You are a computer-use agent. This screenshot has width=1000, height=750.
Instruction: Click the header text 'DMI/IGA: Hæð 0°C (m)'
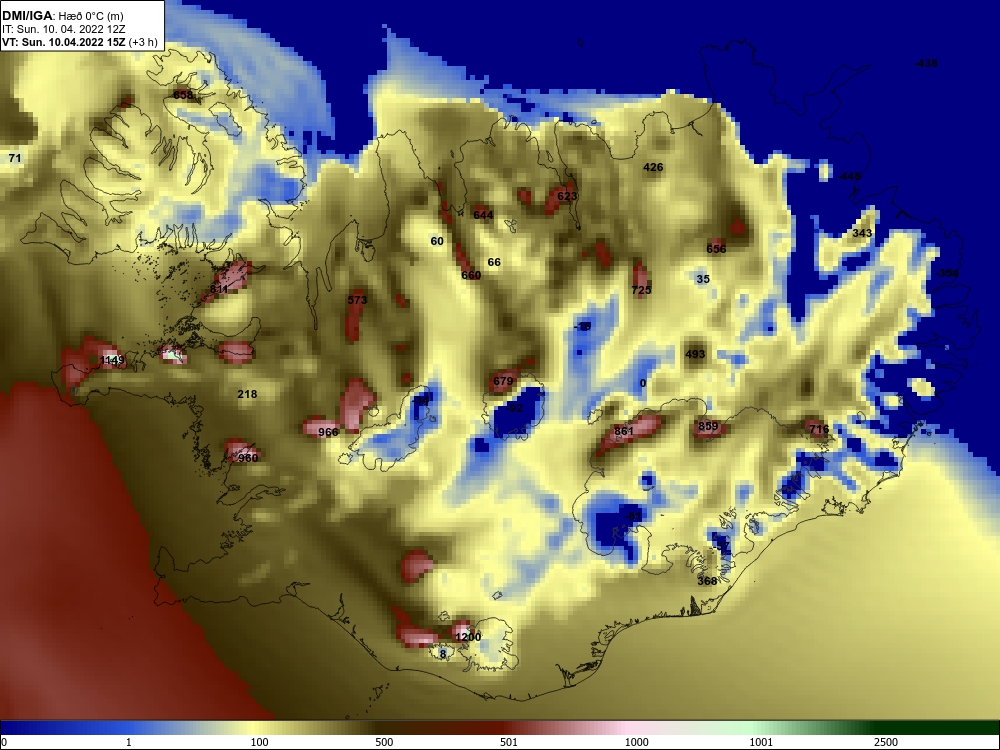(x=62, y=17)
